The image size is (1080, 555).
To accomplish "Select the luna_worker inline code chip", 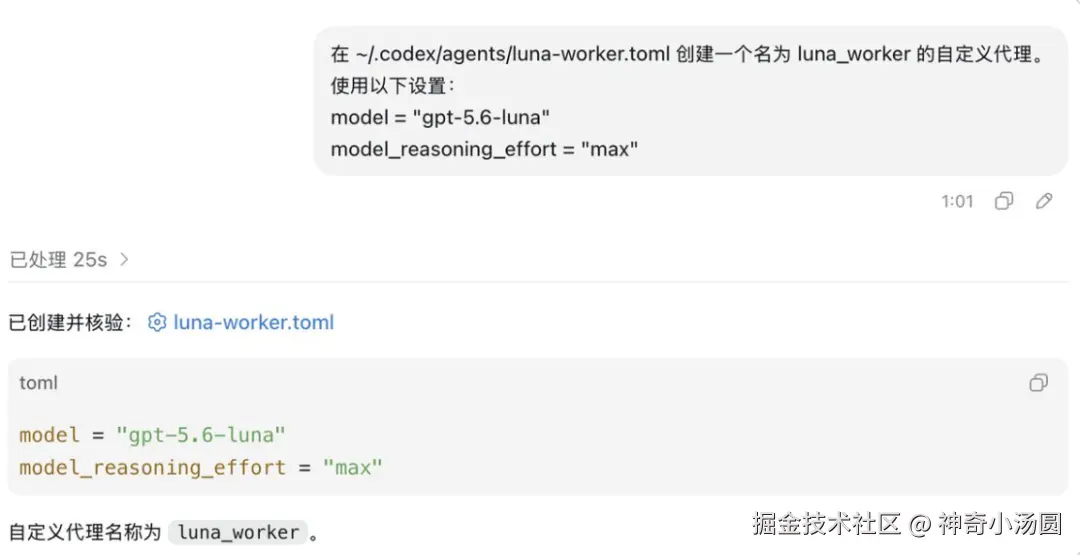I will pyautogui.click(x=238, y=532).
